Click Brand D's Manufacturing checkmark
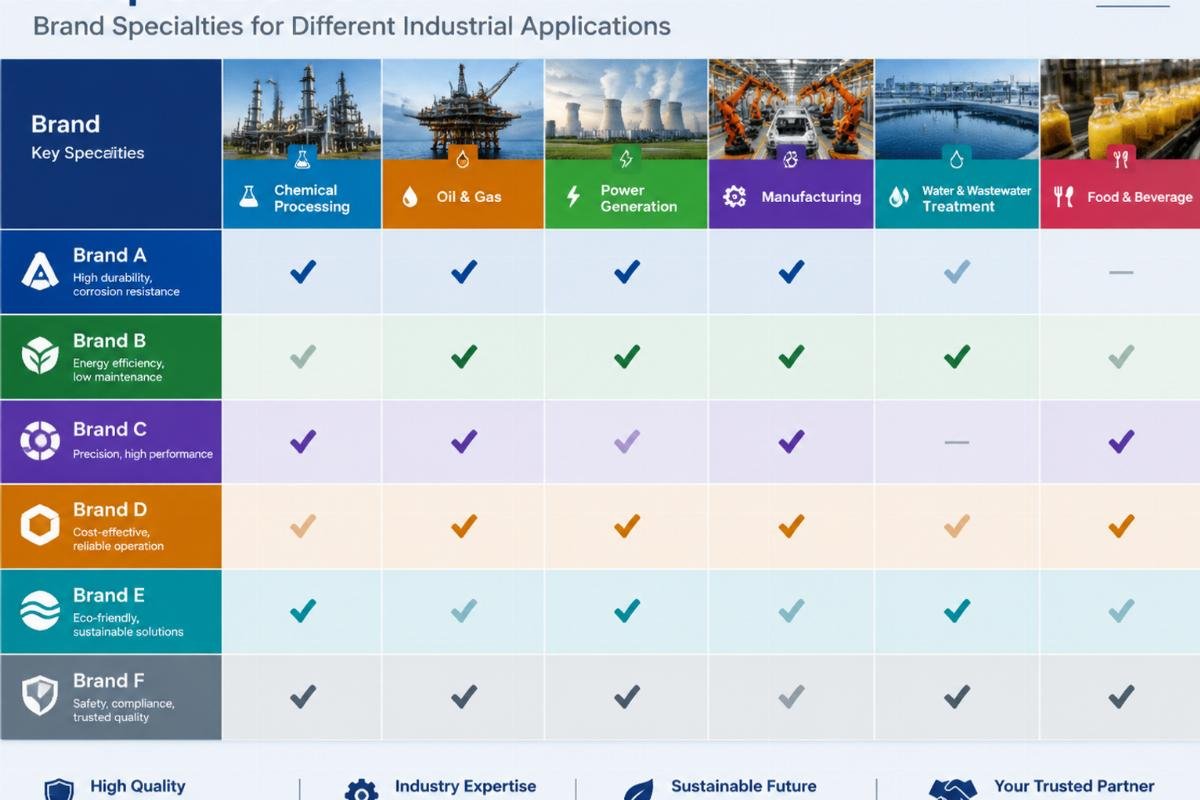The height and width of the screenshot is (800, 1200). click(791, 525)
